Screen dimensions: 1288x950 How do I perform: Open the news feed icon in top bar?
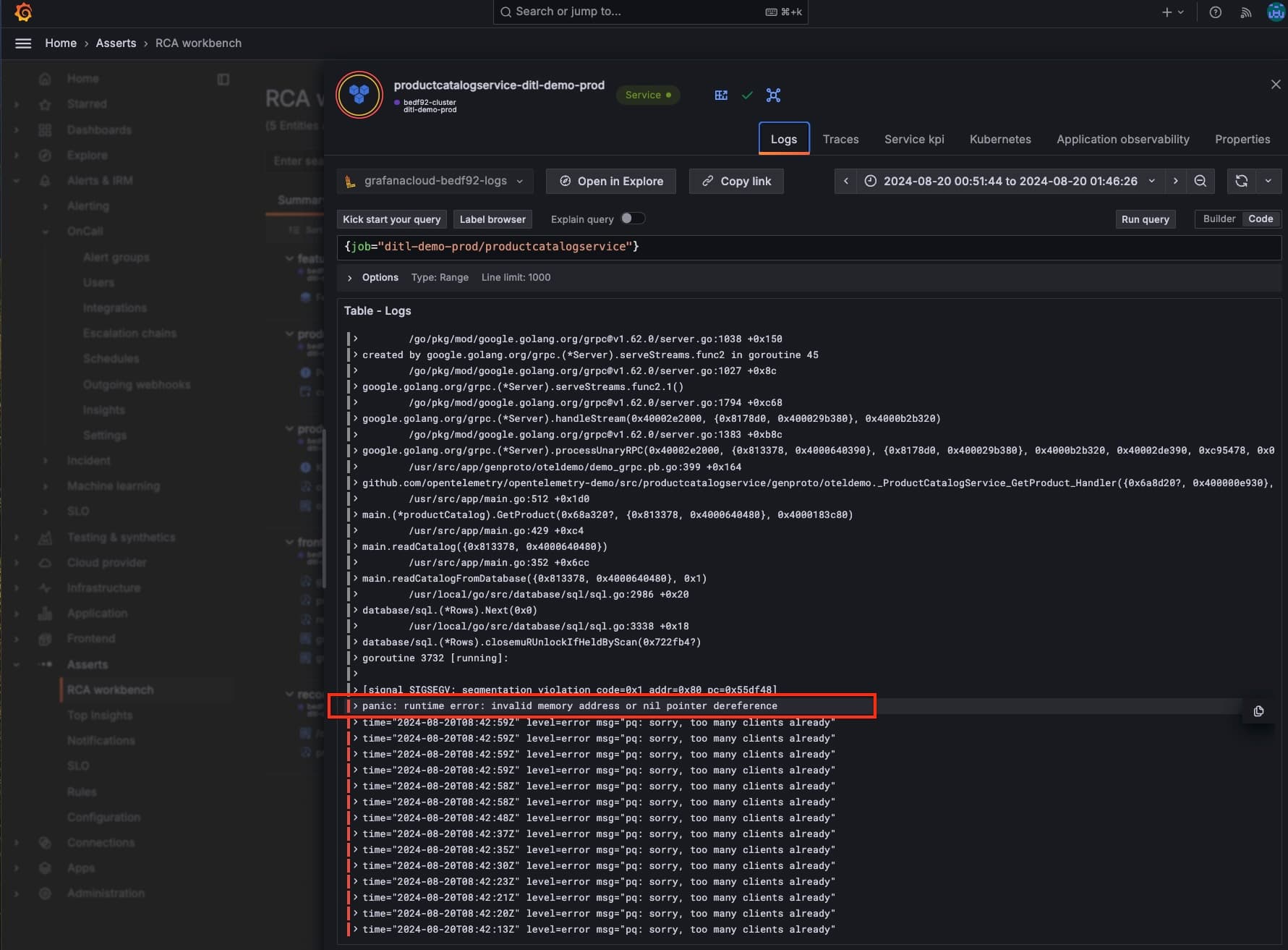pyautogui.click(x=1245, y=12)
